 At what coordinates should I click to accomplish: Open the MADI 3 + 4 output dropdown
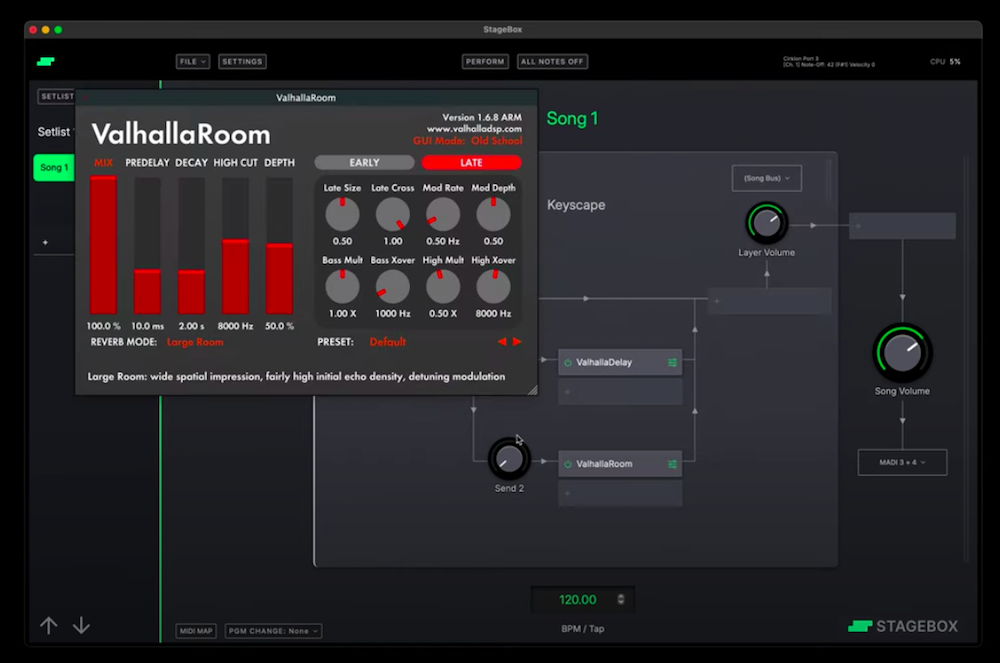pyautogui.click(x=902, y=462)
